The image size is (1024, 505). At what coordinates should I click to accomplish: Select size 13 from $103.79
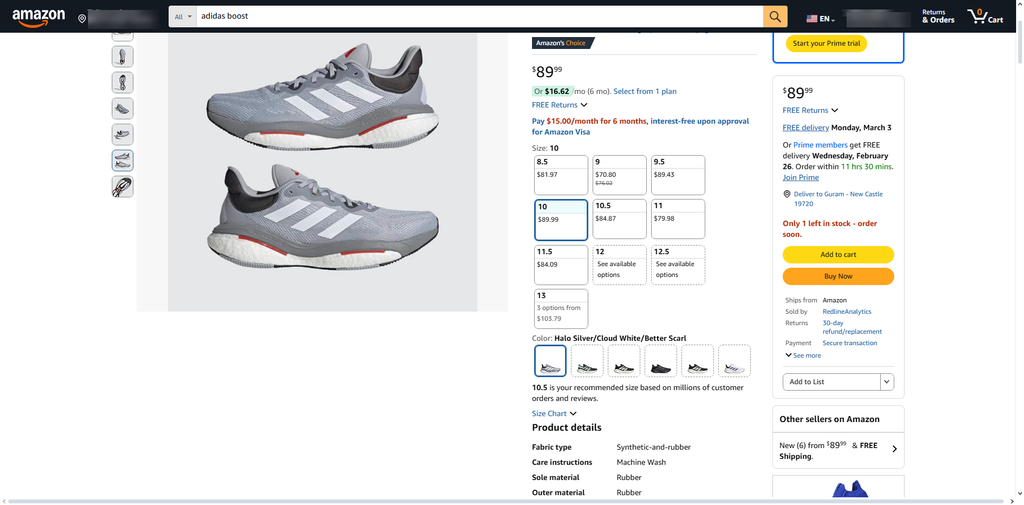(x=561, y=309)
